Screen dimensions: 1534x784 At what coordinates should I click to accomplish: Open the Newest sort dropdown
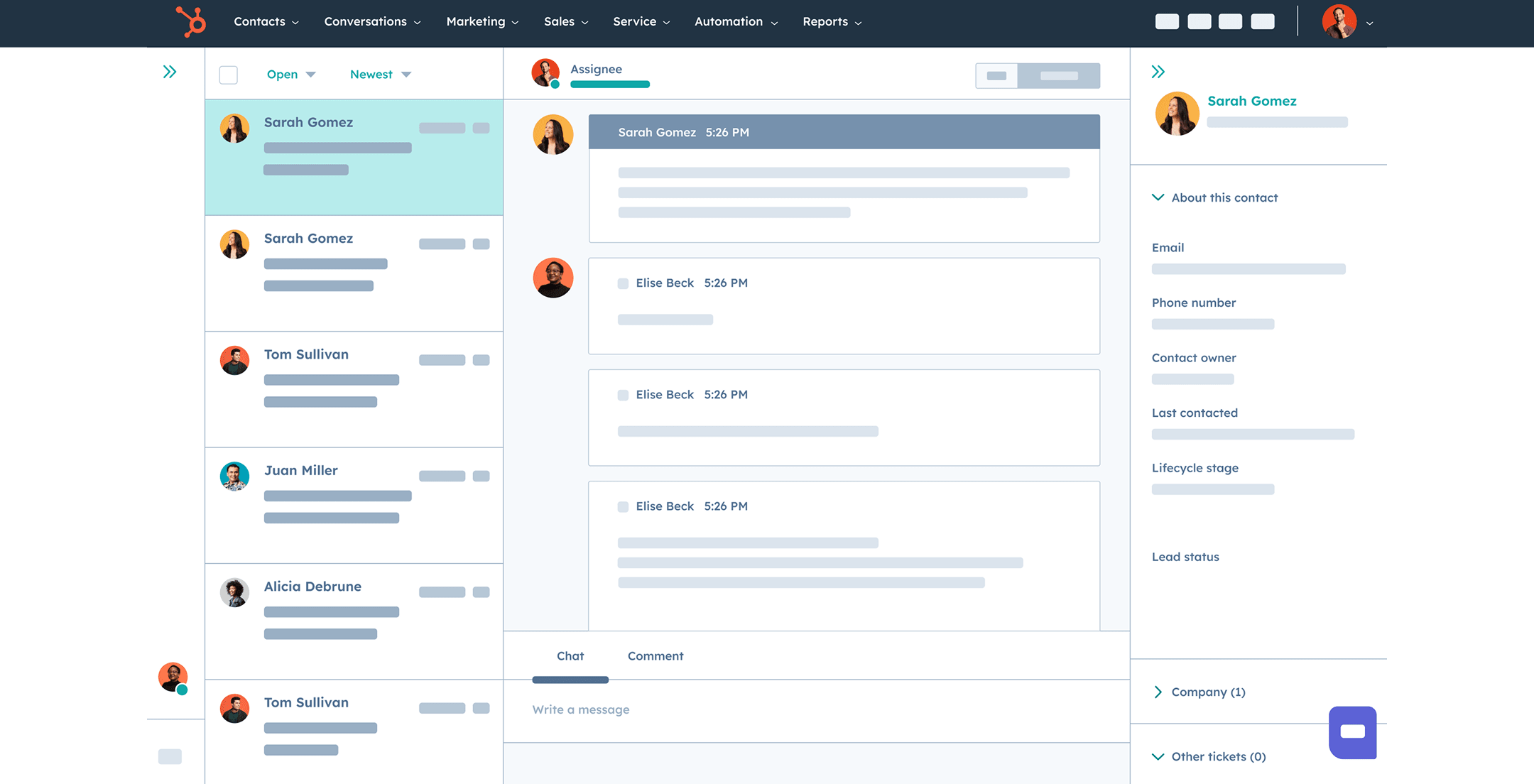click(x=381, y=75)
